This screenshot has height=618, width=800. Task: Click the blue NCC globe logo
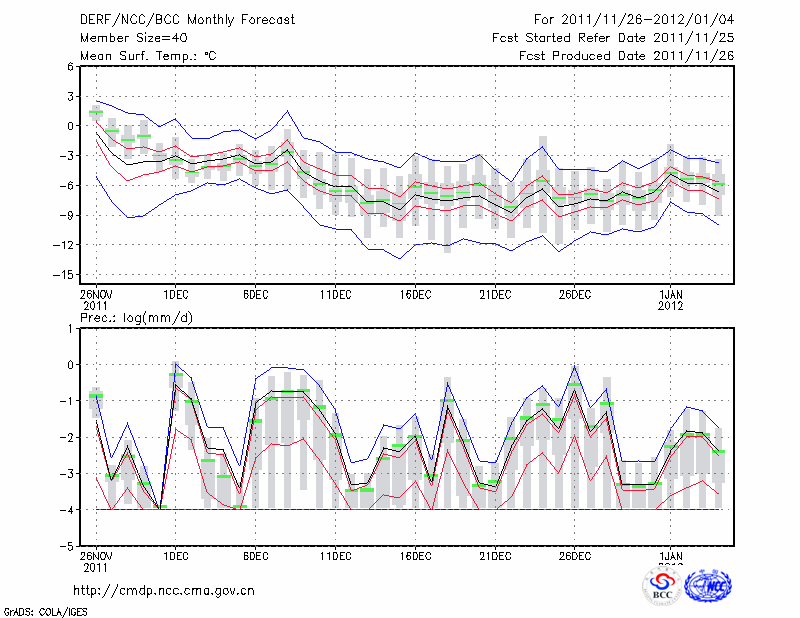(x=708, y=585)
